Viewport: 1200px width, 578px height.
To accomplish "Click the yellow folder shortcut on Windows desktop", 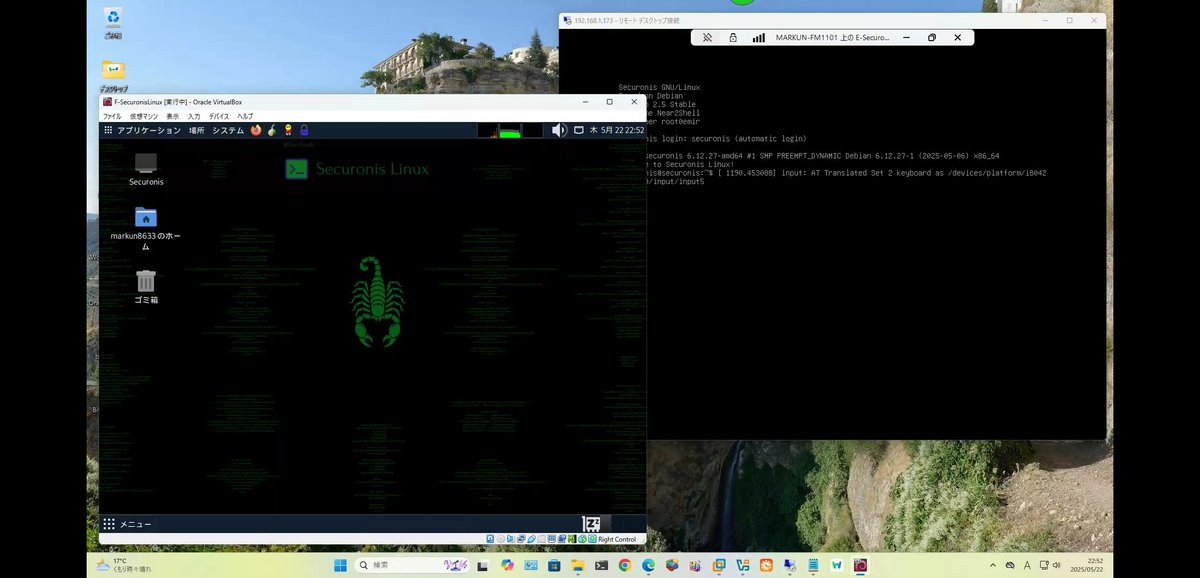I will point(113,75).
